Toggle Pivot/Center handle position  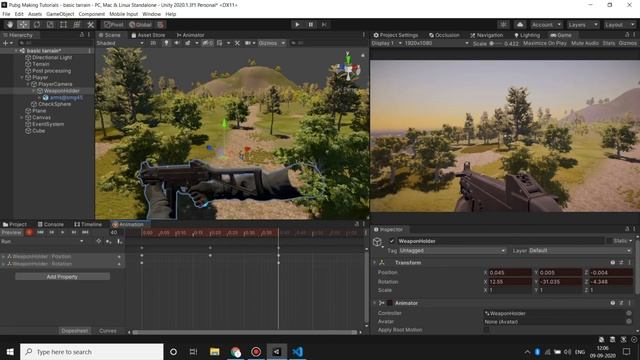(113, 24)
